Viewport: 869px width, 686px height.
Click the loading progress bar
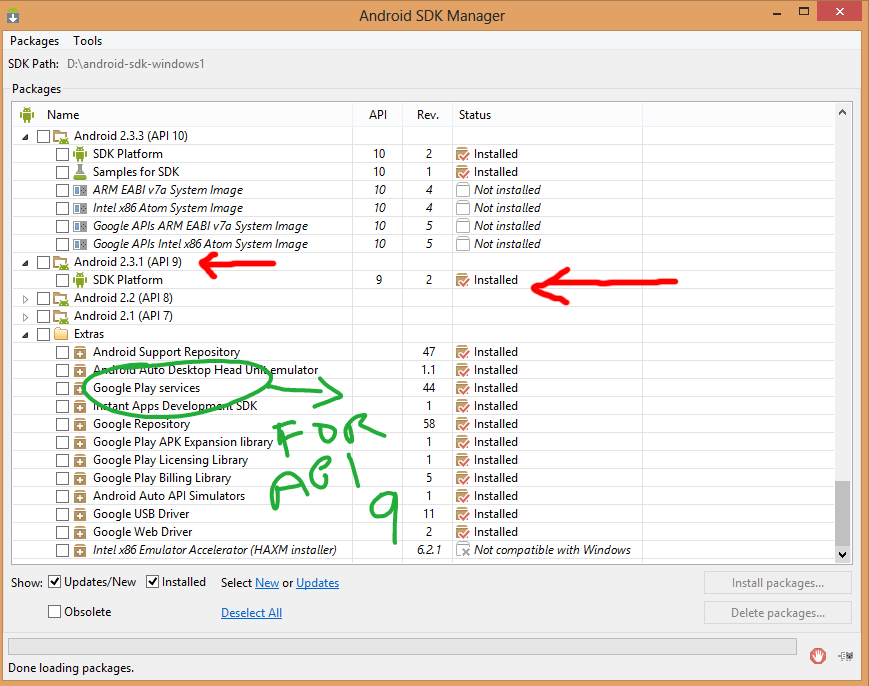tap(402, 646)
